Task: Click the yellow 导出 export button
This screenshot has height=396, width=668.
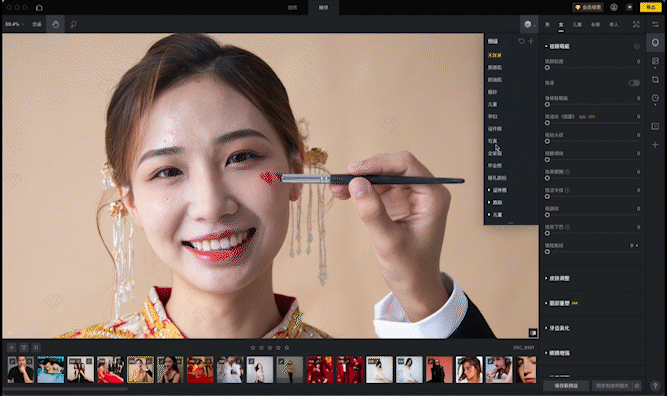Action: (x=651, y=7)
